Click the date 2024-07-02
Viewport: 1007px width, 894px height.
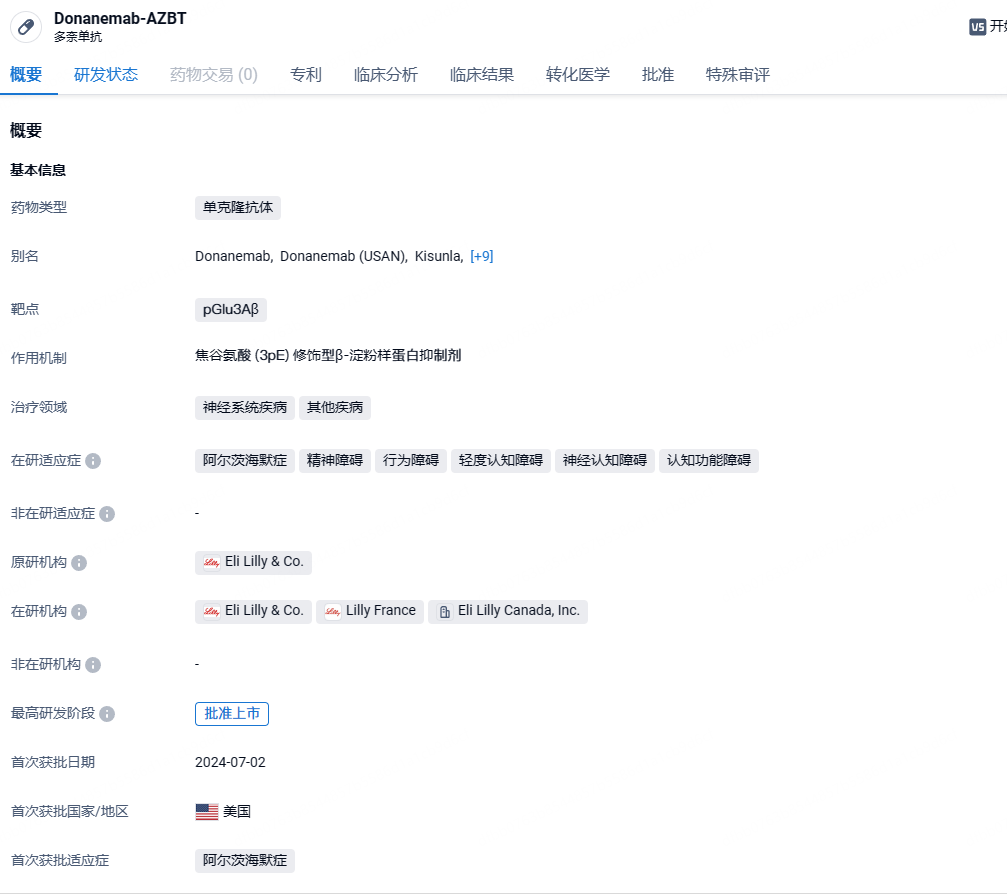click(x=231, y=762)
